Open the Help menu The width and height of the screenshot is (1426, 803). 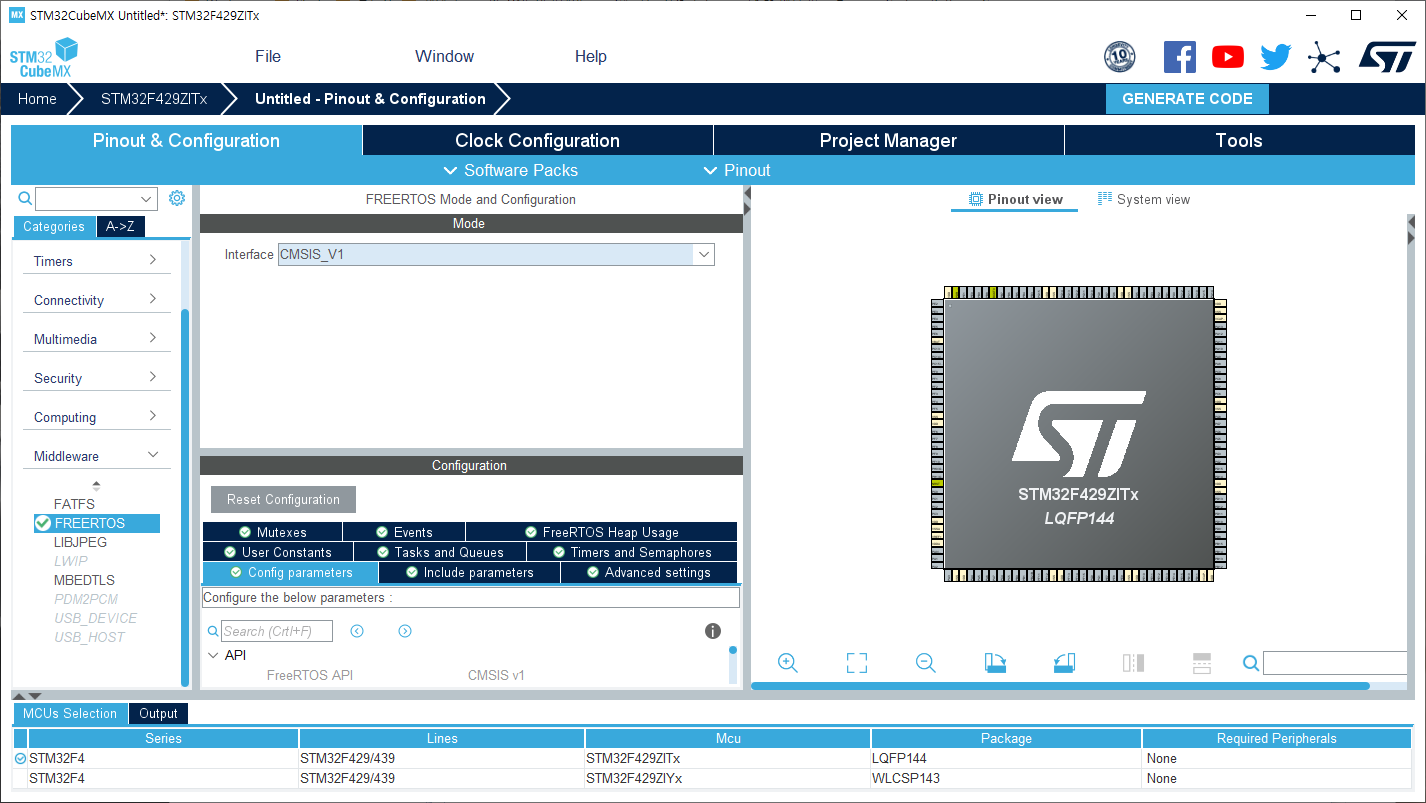(591, 56)
